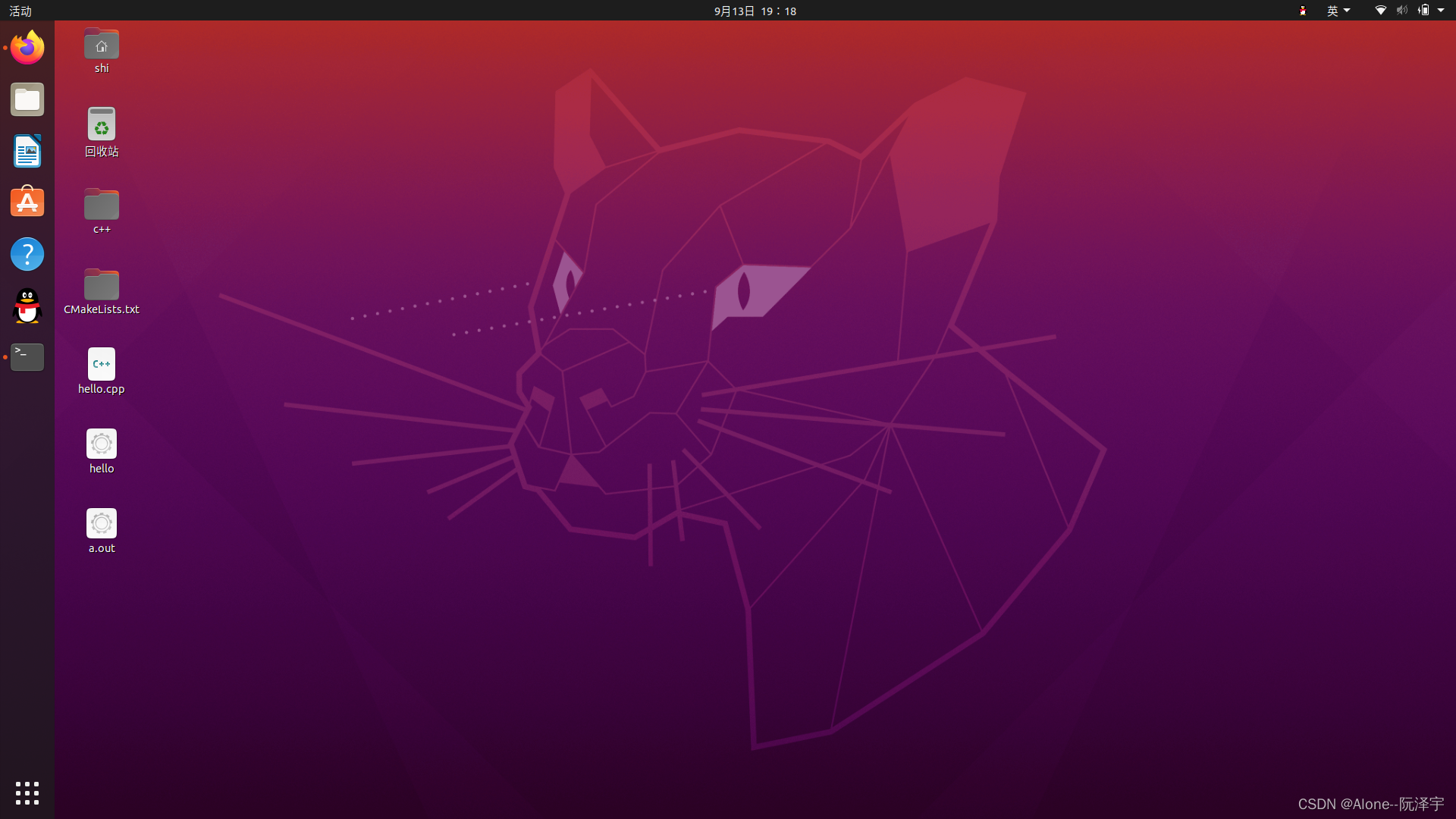This screenshot has height=819, width=1456.
Task: Expand system menu arrow at top right
Action: point(1441,11)
